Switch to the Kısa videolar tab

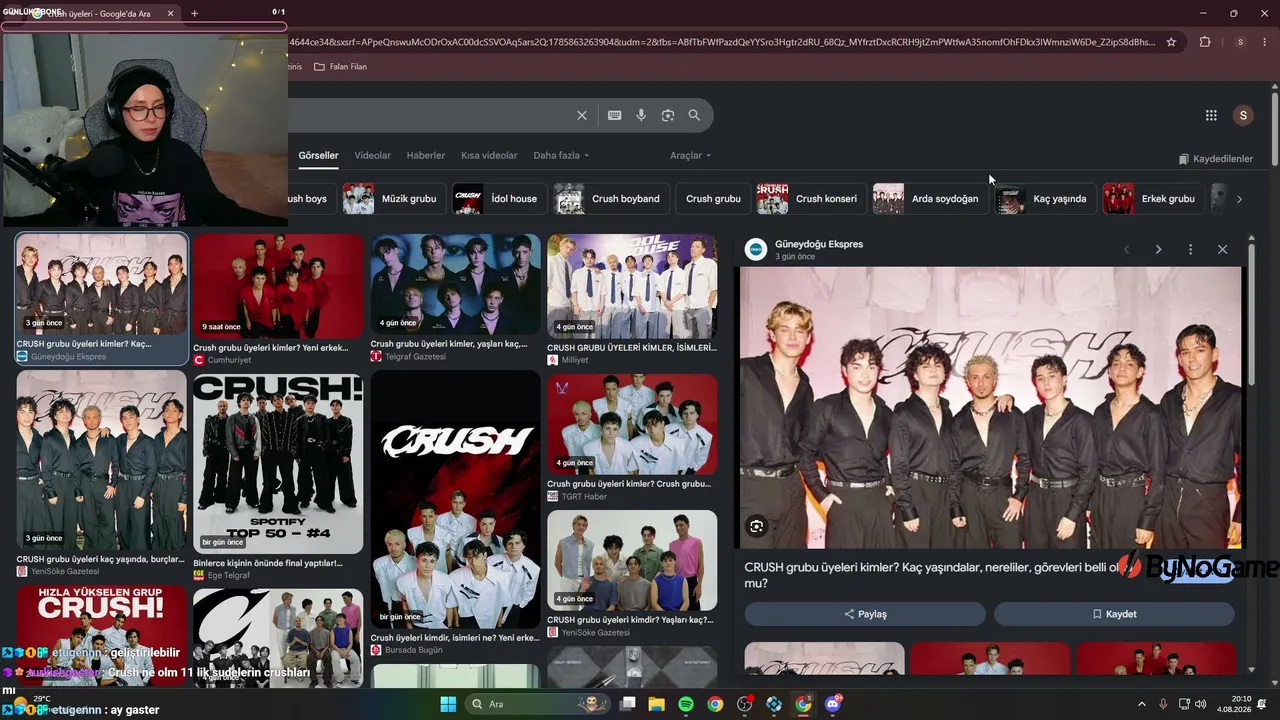489,156
